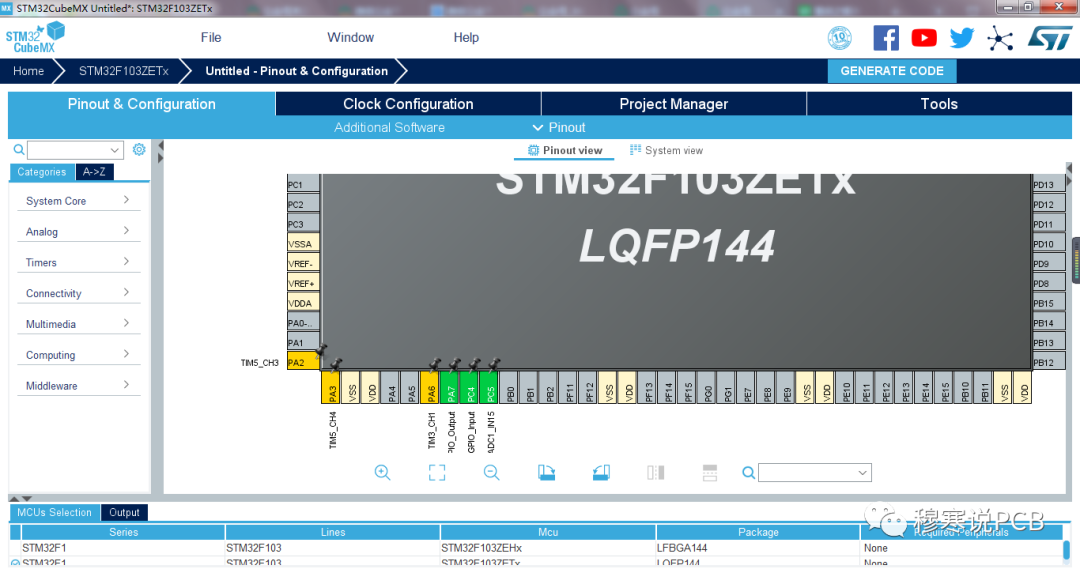This screenshot has width=1080, height=569.
Task: Expand Timers category
Action: 77,262
